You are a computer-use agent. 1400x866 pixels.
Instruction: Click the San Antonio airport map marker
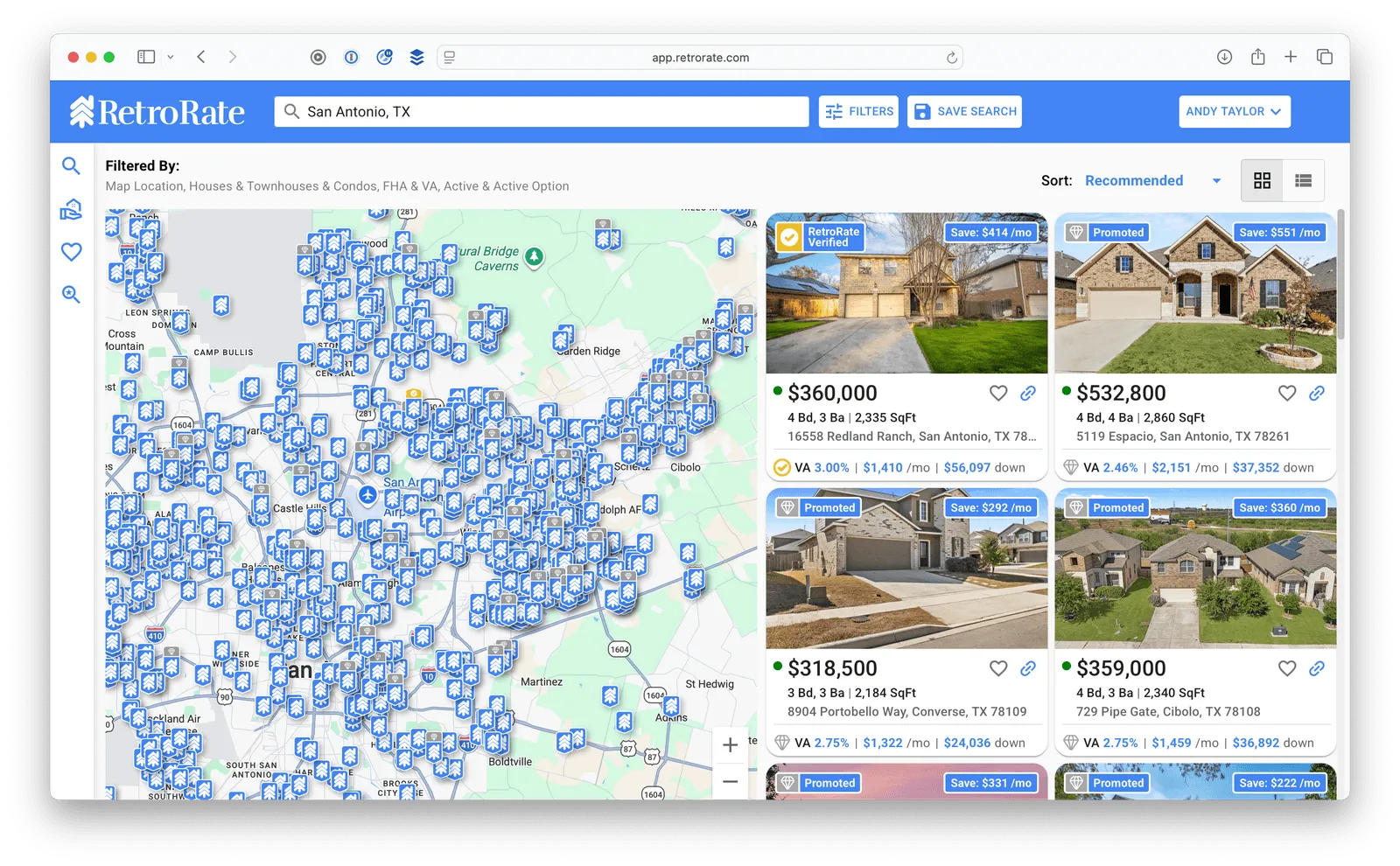(367, 496)
